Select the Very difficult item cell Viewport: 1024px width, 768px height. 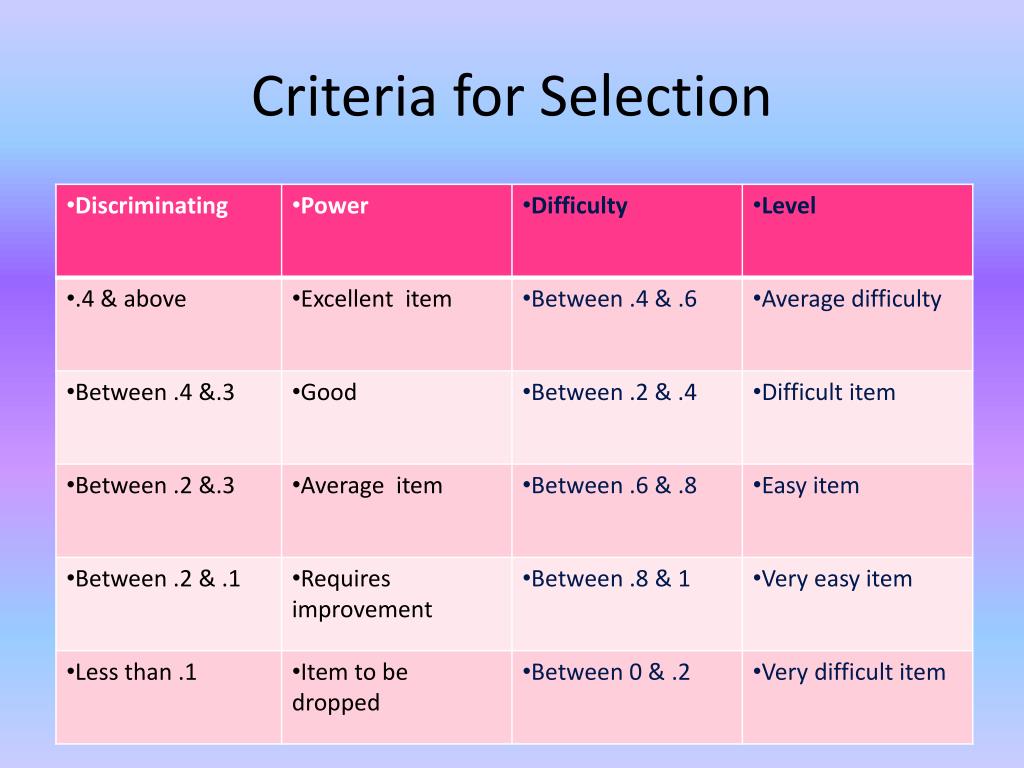pyautogui.click(x=857, y=697)
